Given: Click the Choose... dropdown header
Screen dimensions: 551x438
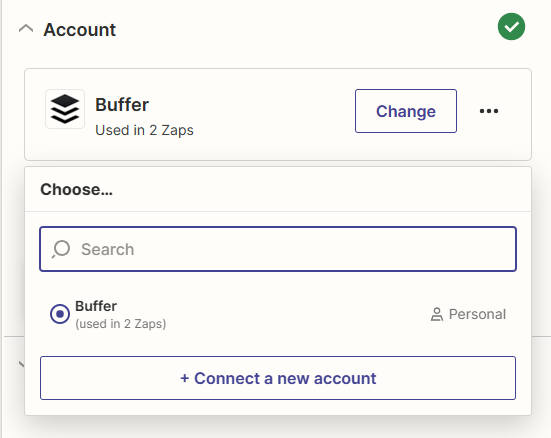Looking at the screenshot, I should (x=77, y=189).
